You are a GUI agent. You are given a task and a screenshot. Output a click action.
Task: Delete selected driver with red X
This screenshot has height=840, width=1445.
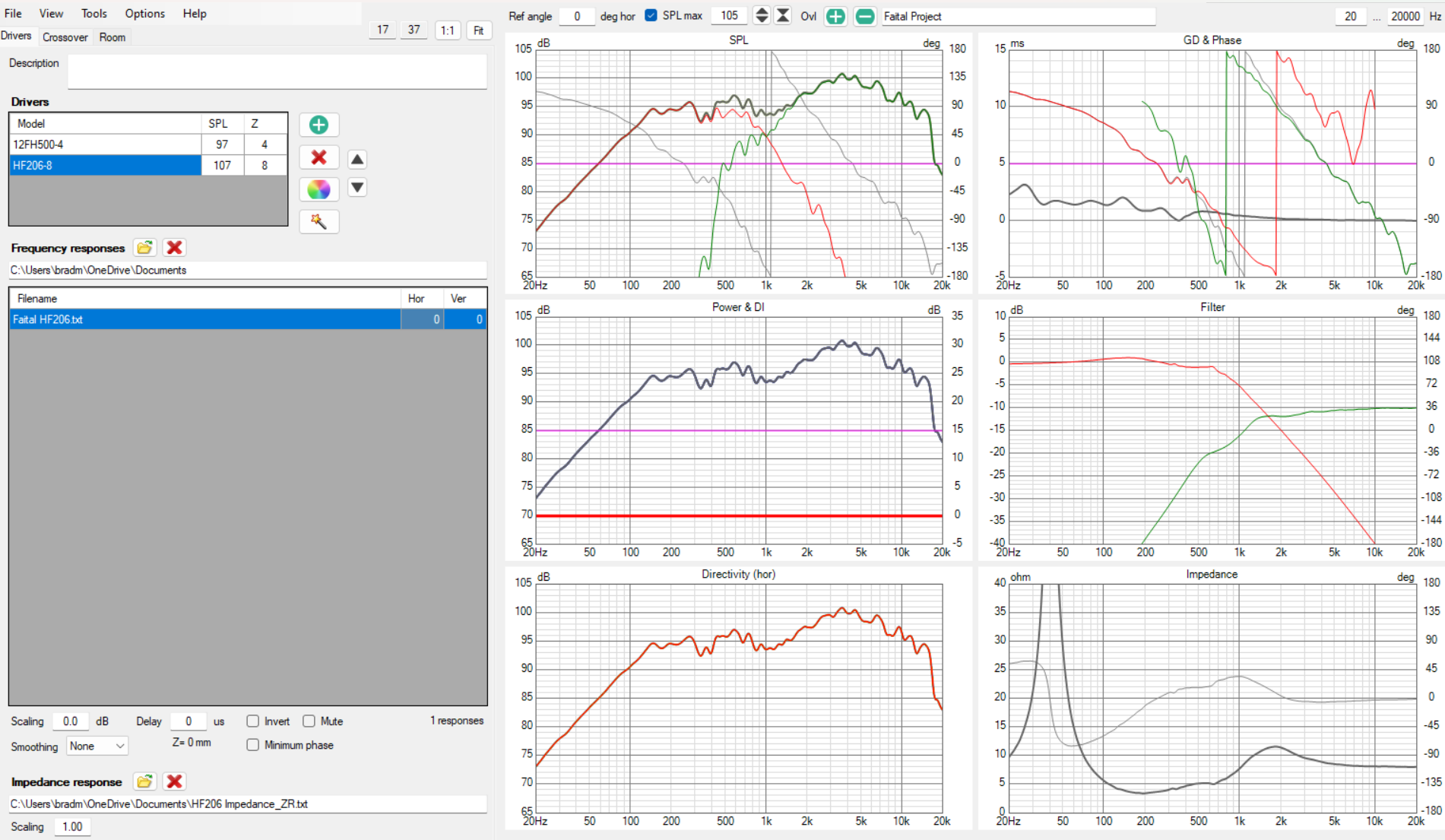(x=318, y=157)
